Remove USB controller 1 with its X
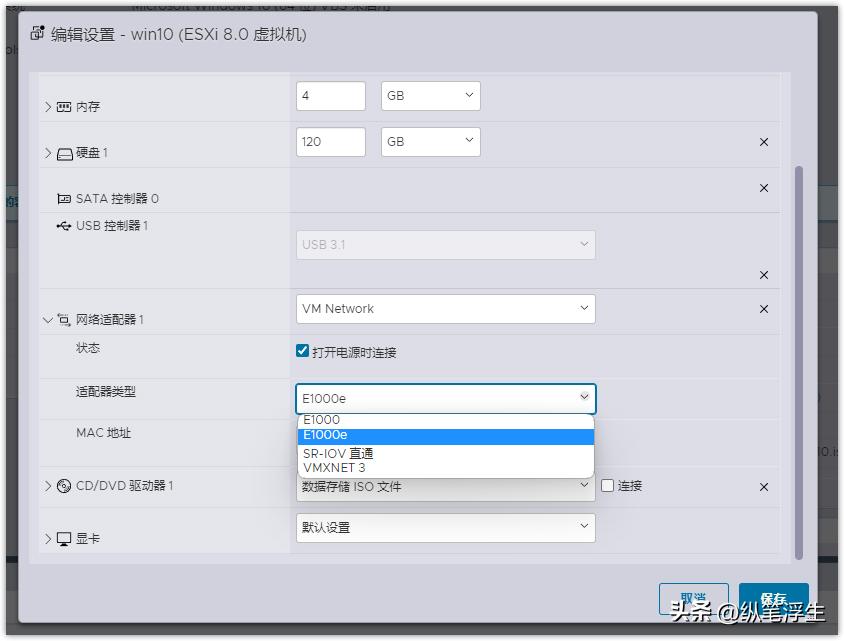This screenshot has height=641, width=844. pos(763,275)
